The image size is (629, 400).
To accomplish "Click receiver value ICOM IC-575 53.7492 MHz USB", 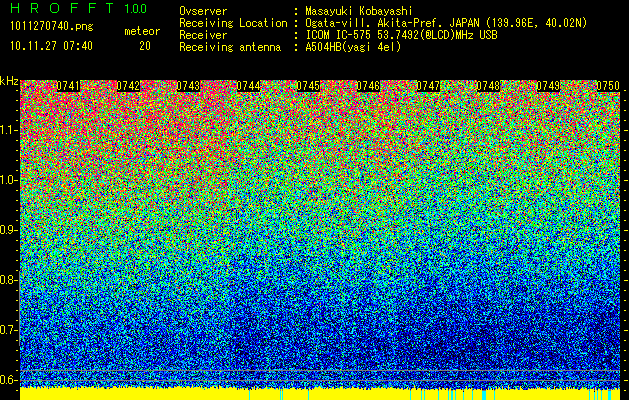I will [x=402, y=35].
